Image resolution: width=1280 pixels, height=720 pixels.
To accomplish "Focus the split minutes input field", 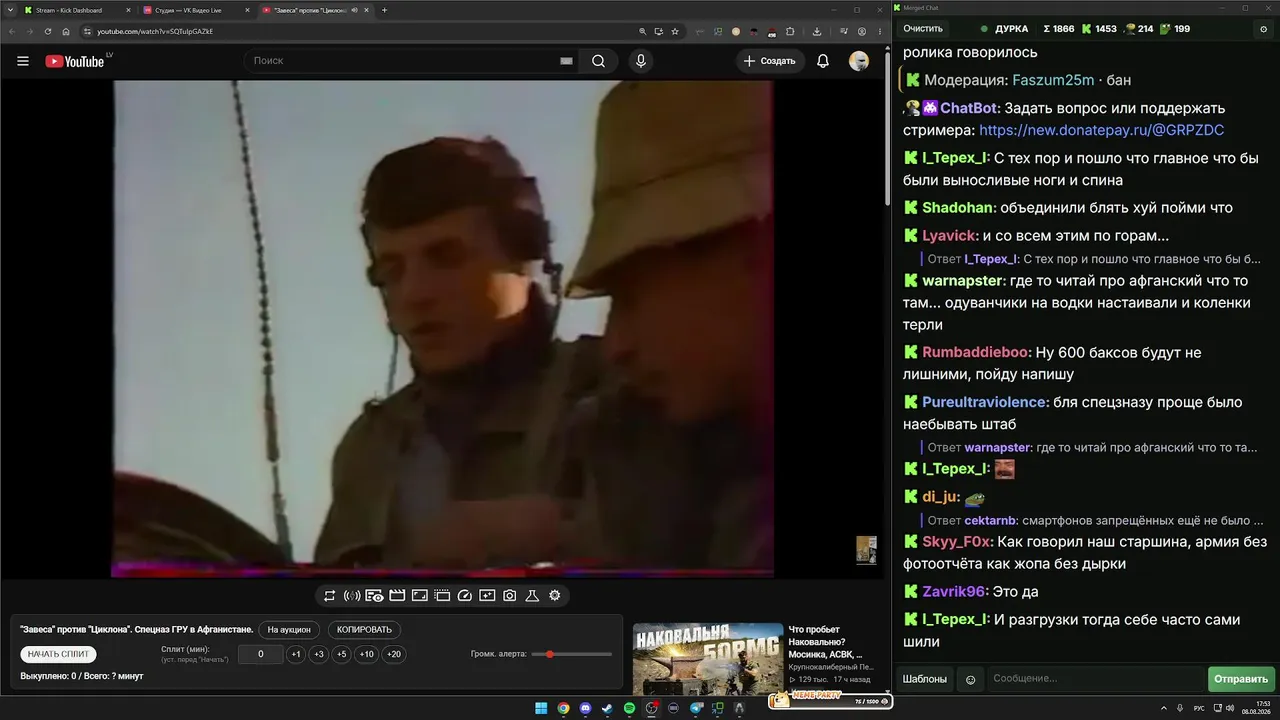I will point(260,654).
